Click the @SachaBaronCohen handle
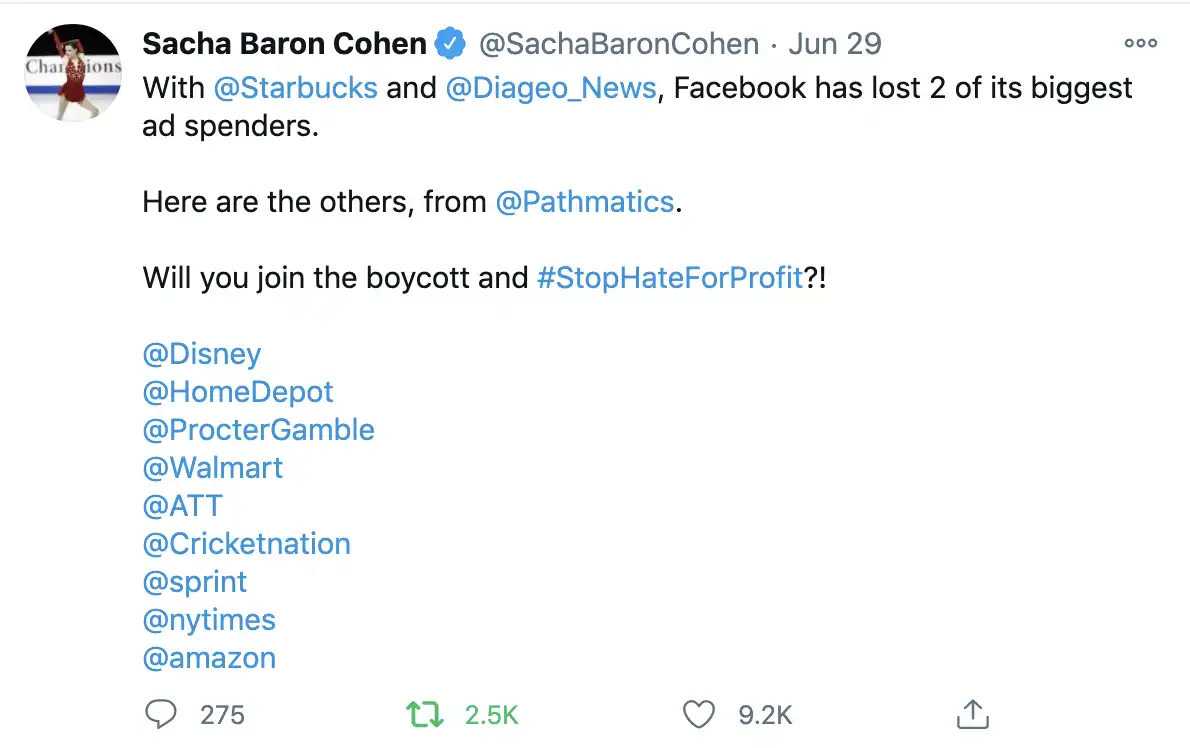 pos(619,44)
